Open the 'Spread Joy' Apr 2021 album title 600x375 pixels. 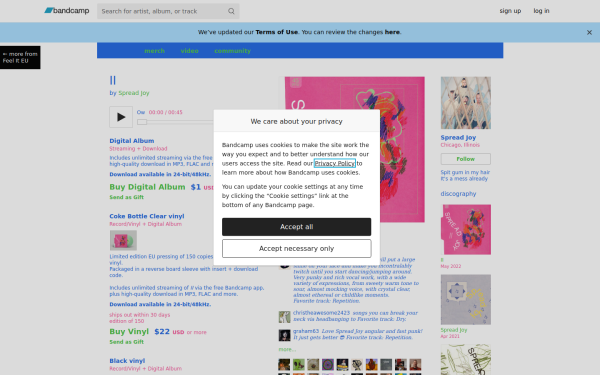point(454,330)
